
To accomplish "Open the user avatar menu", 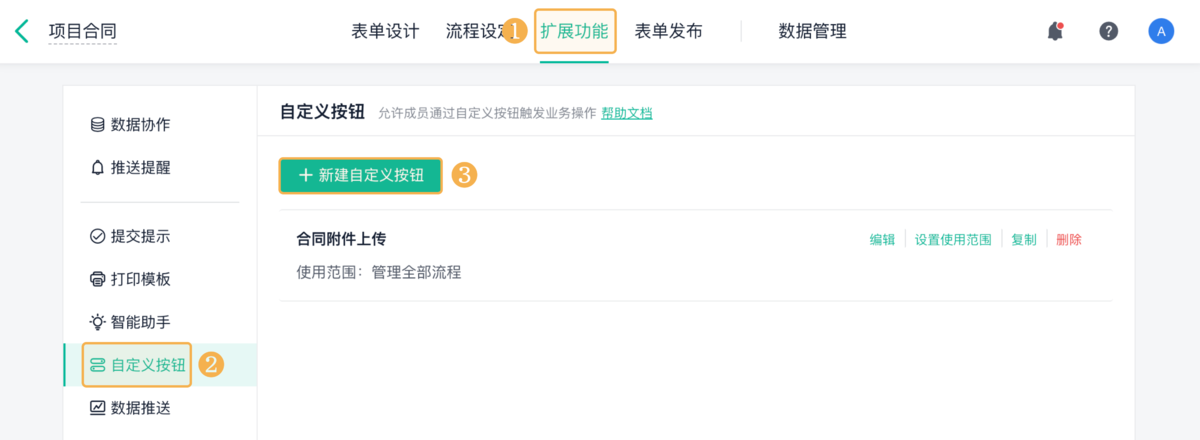I will point(1161,31).
